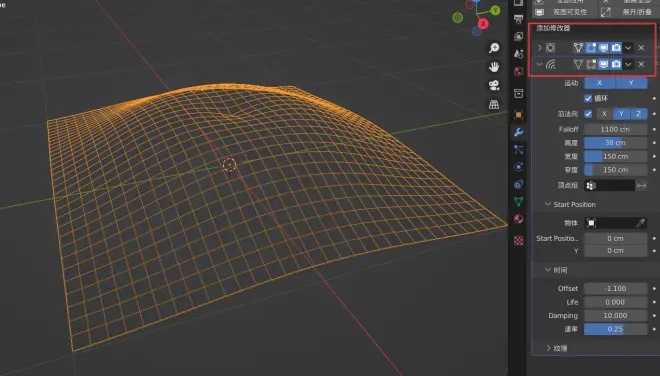Select the hand pan view icon
Image resolution: width=660 pixels, height=376 pixels.
coord(494,67)
